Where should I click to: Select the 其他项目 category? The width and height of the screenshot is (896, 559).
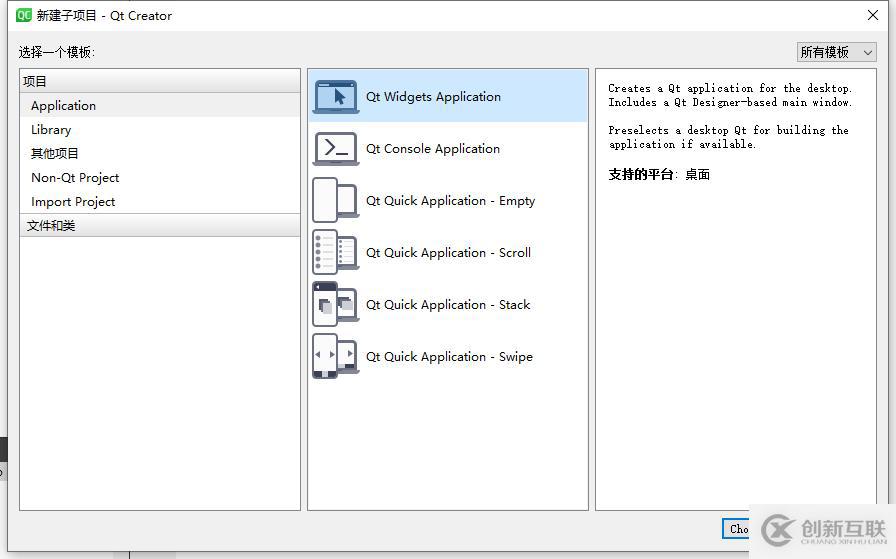click(55, 154)
